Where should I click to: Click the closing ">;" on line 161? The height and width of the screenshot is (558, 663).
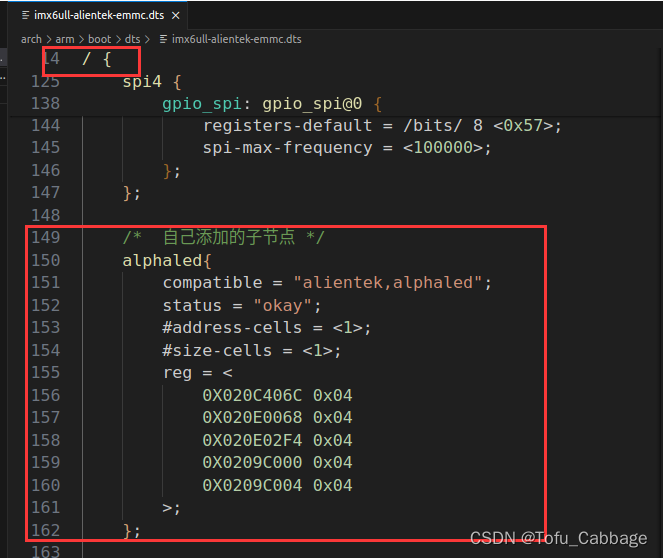pos(171,508)
